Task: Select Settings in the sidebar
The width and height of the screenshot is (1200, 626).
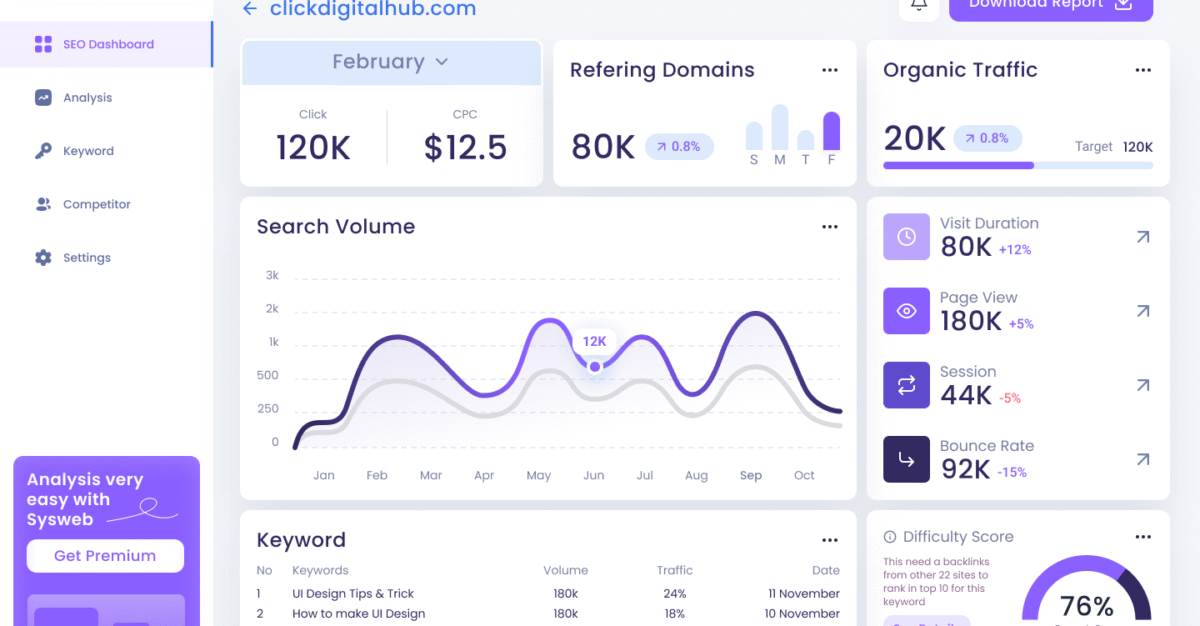Action: [86, 258]
